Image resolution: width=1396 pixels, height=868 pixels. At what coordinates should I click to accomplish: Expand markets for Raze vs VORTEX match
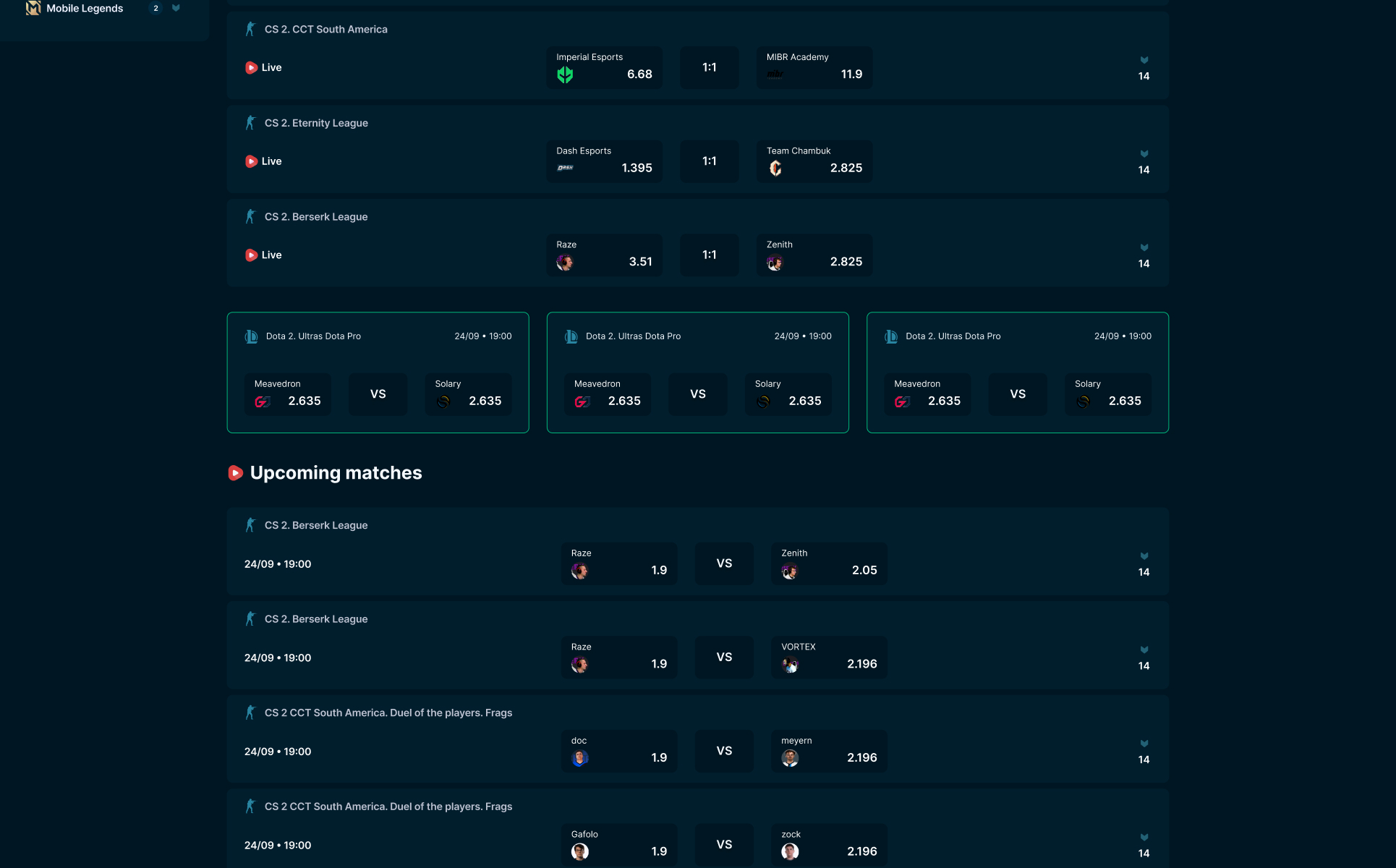1144,650
